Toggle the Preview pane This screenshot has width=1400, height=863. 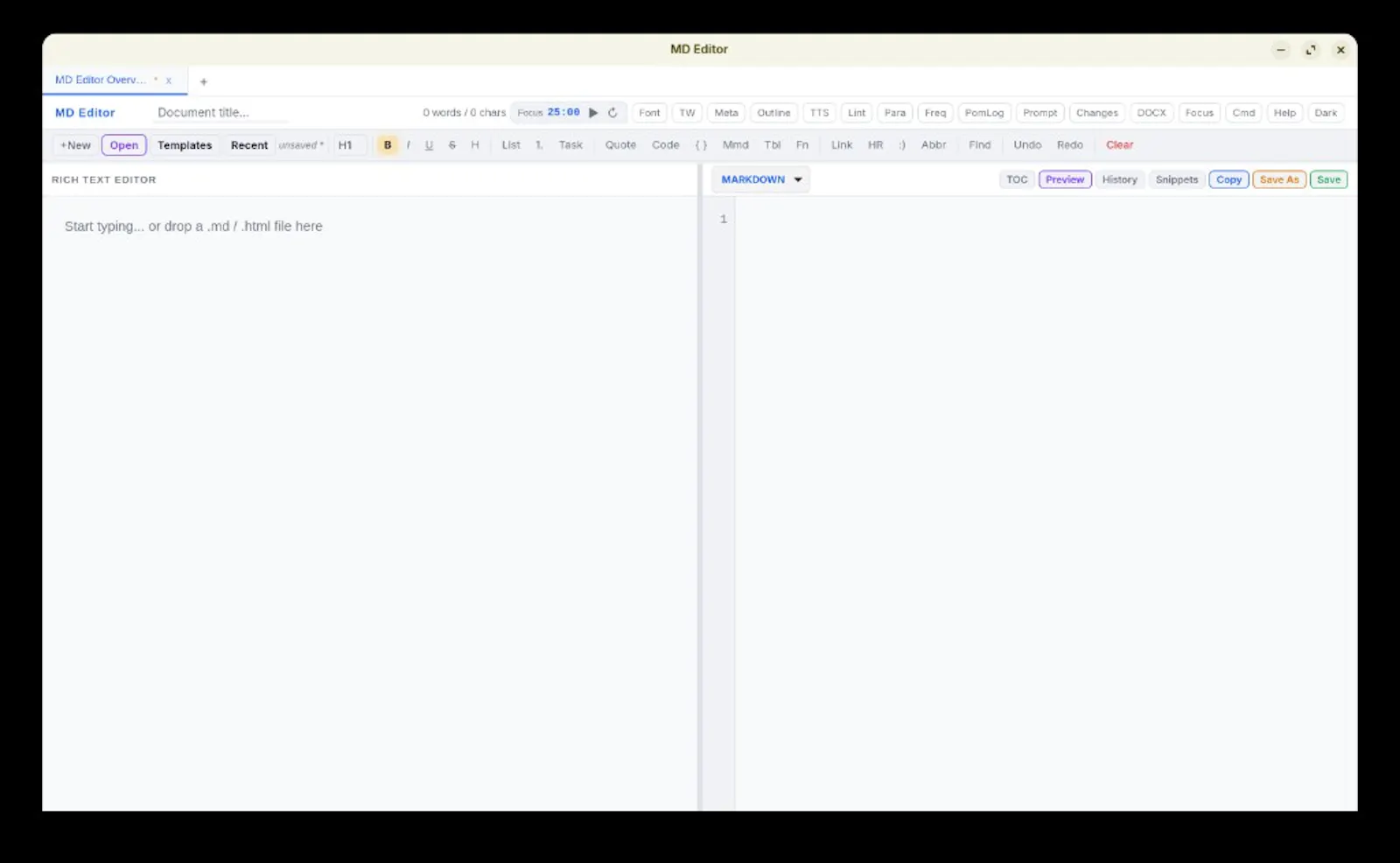tap(1065, 179)
